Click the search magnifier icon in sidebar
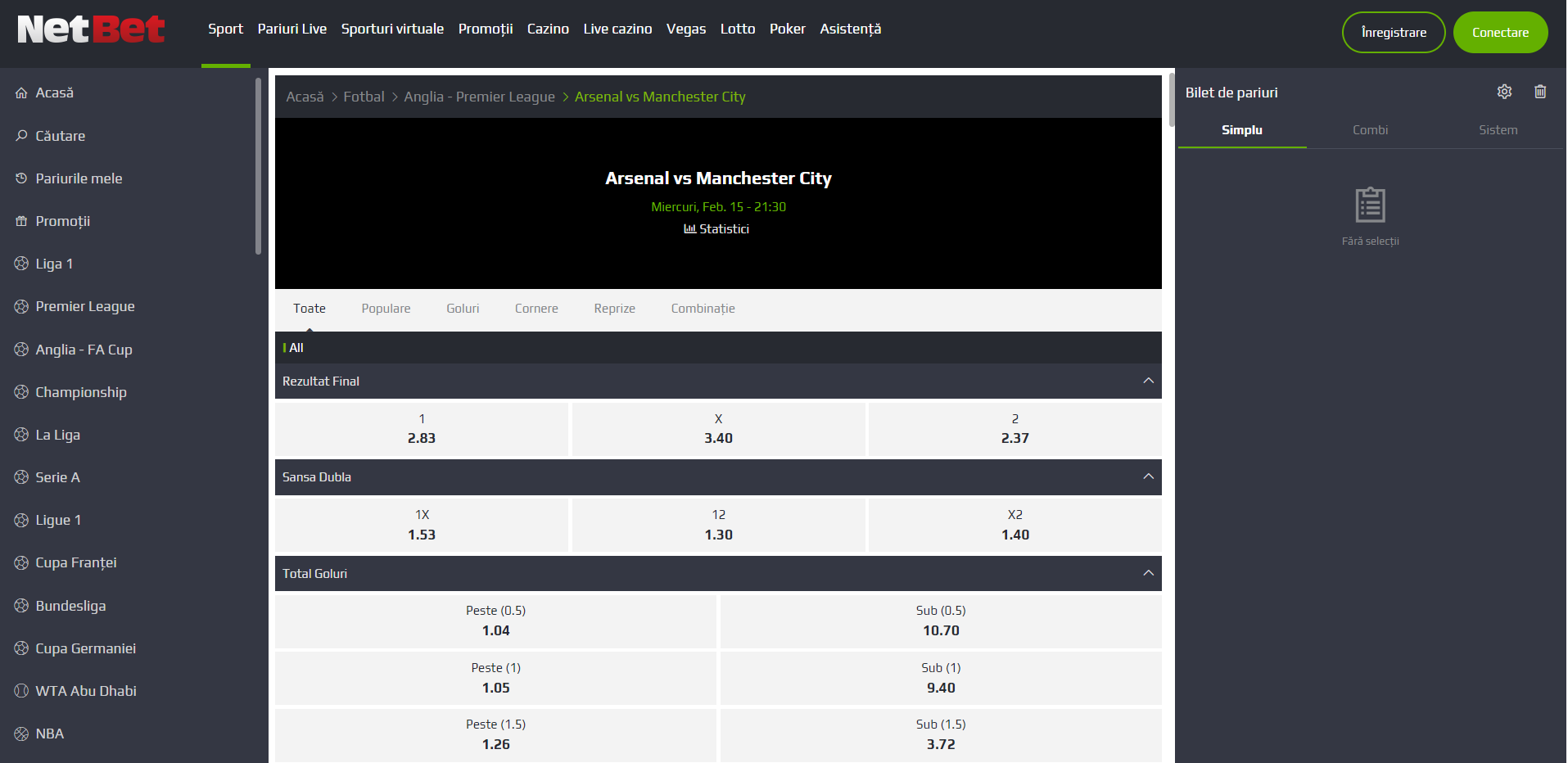 (x=21, y=136)
